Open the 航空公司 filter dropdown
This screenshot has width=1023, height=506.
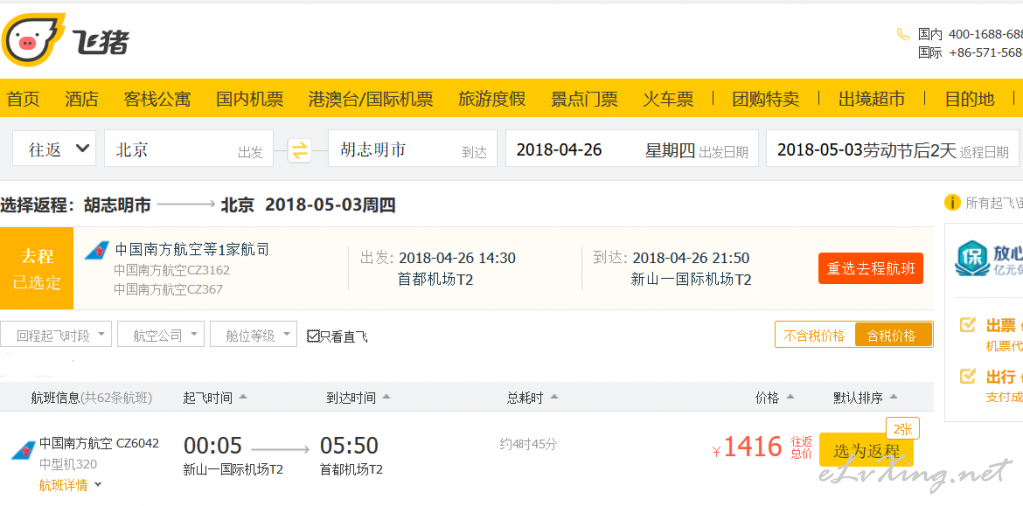[x=161, y=334]
